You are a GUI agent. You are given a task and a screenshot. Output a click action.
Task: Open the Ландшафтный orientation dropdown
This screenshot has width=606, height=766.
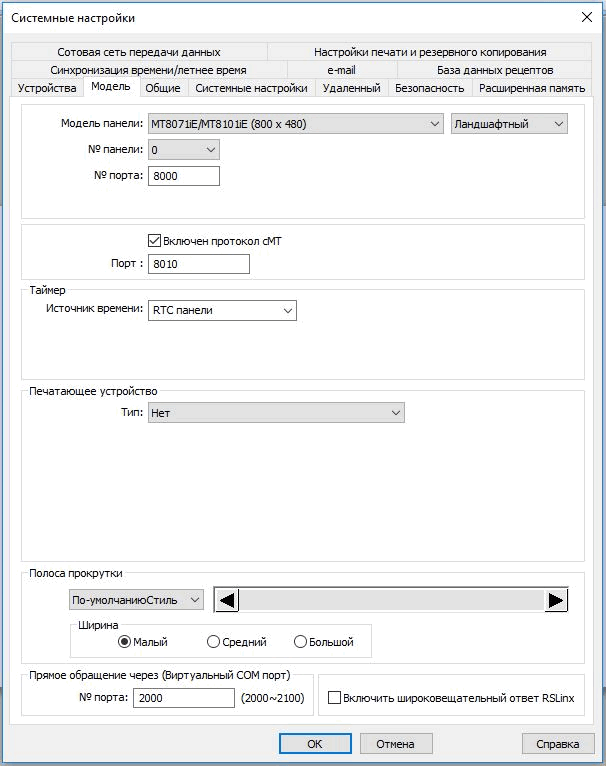coord(509,124)
